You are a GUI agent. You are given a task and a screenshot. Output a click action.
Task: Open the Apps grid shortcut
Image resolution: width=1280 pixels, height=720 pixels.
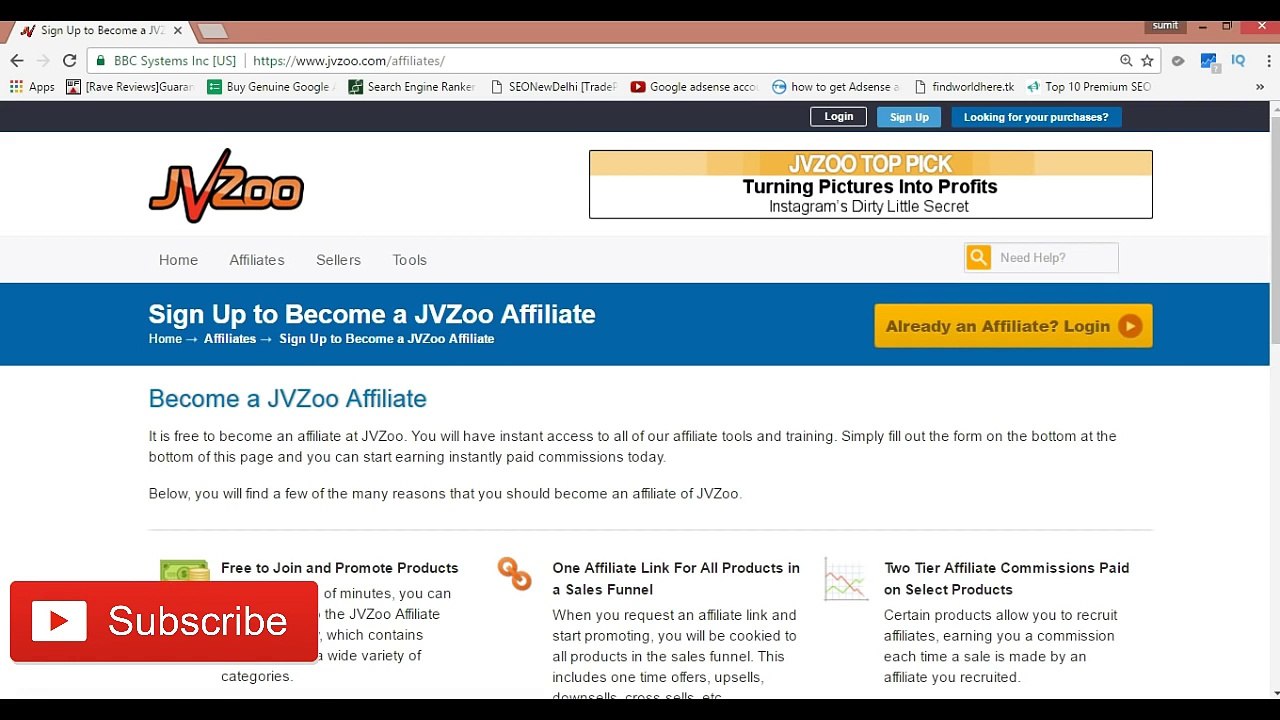[32, 87]
